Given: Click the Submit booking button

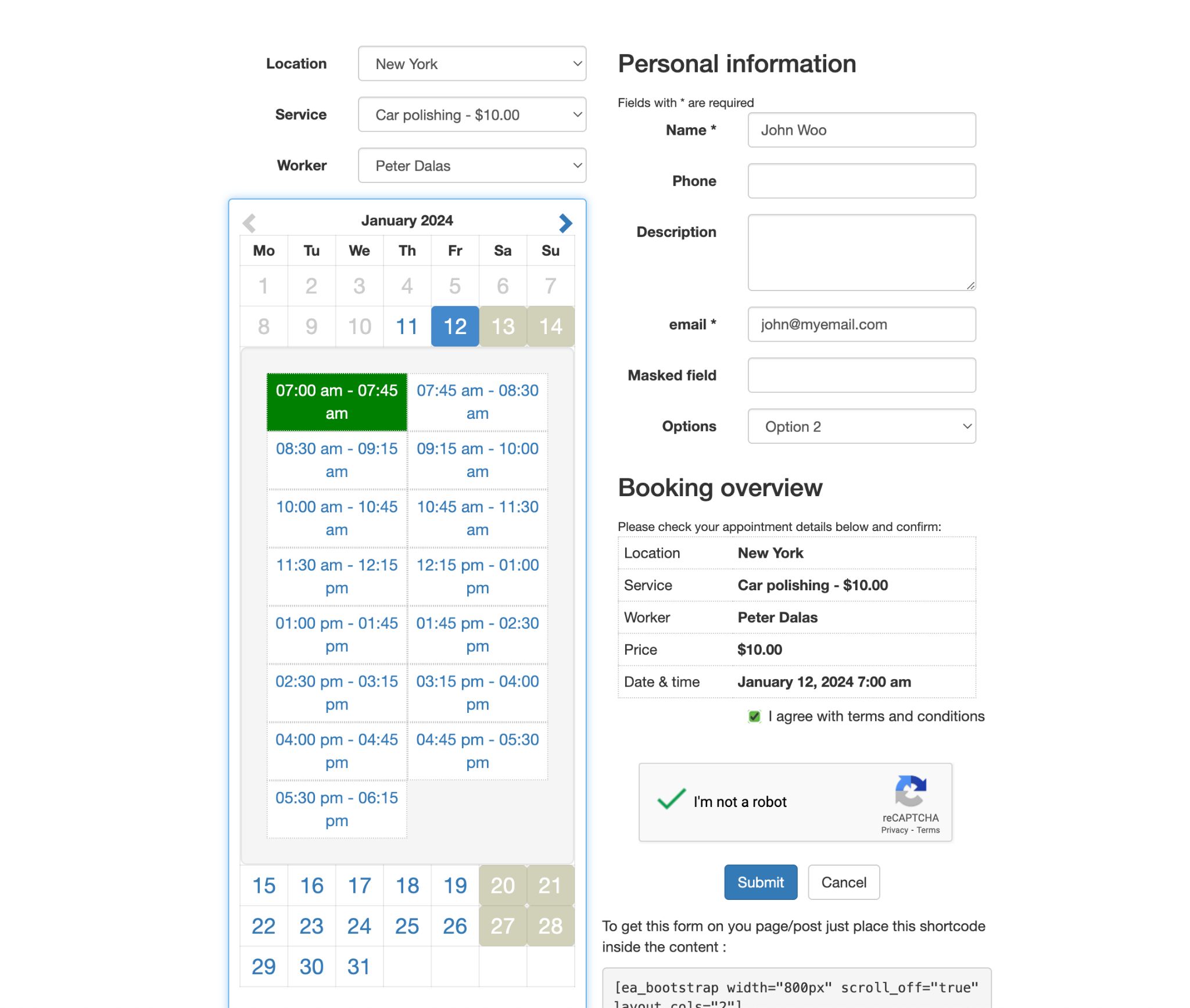Looking at the screenshot, I should pos(760,882).
